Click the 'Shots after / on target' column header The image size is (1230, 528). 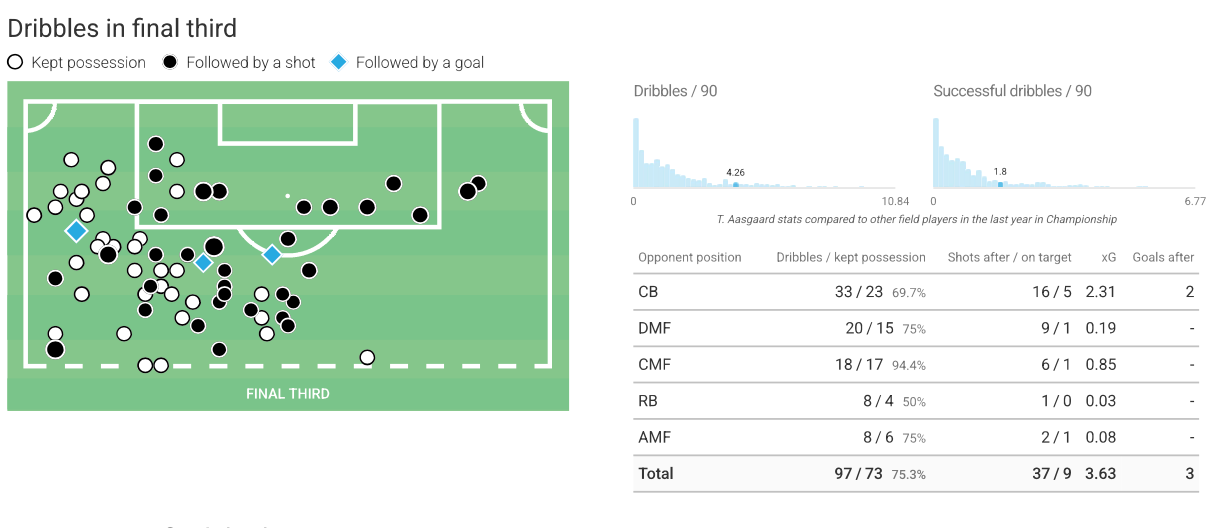[1010, 257]
